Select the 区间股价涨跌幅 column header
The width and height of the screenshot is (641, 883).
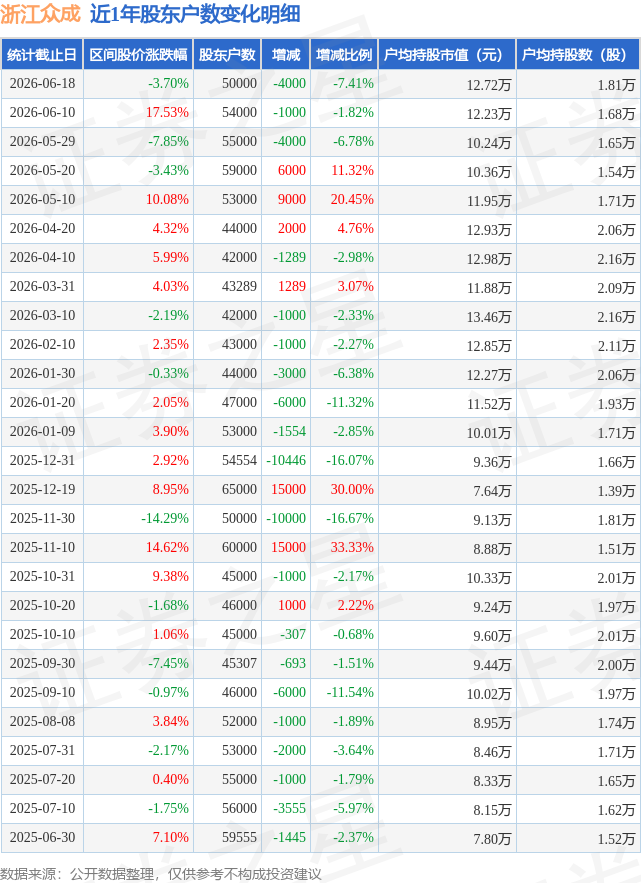click(x=138, y=55)
